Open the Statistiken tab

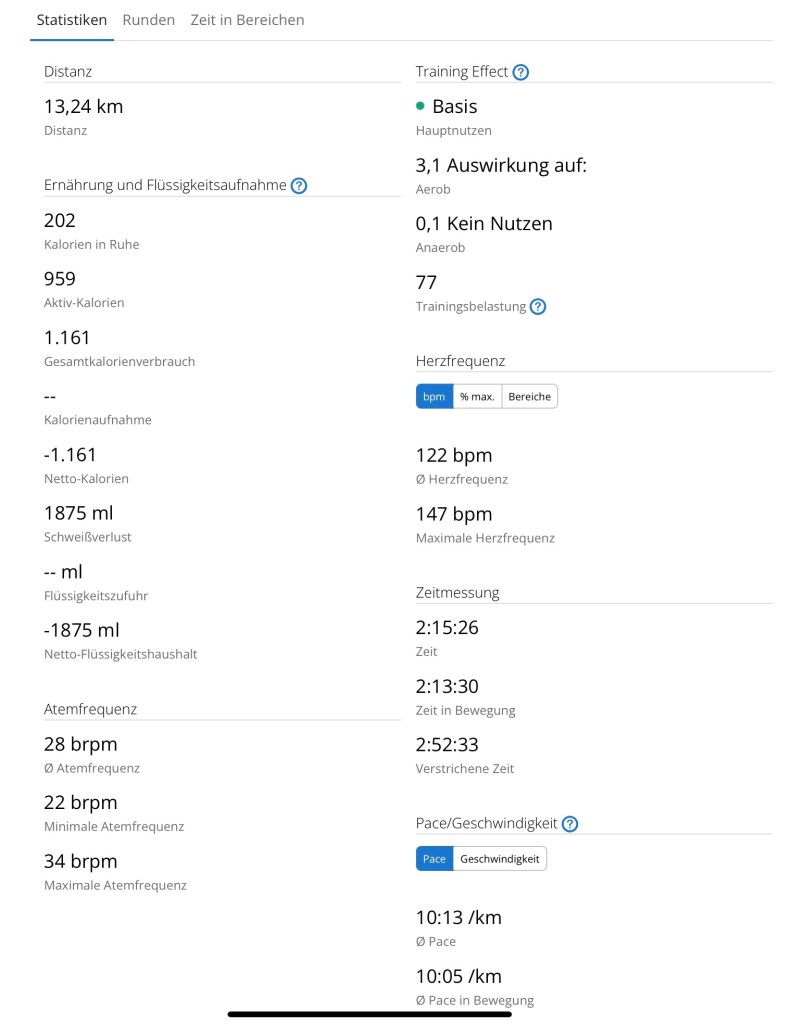(x=72, y=20)
